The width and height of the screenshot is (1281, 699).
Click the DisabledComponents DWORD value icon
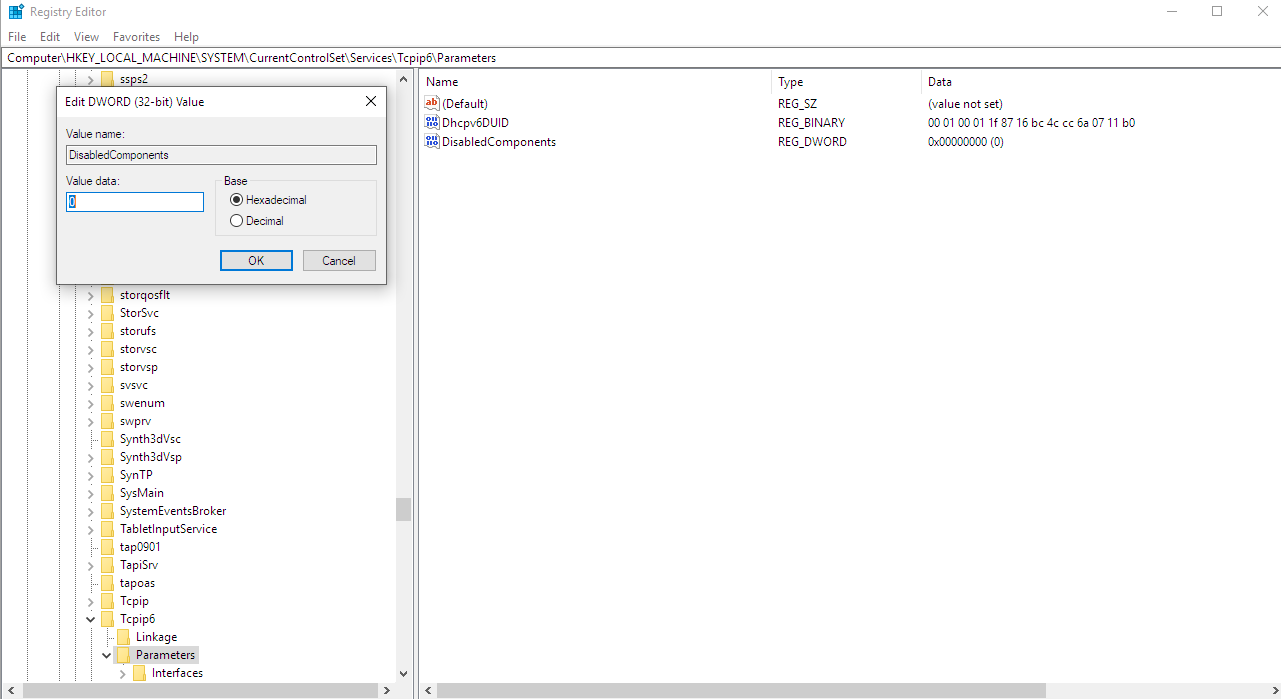432,142
